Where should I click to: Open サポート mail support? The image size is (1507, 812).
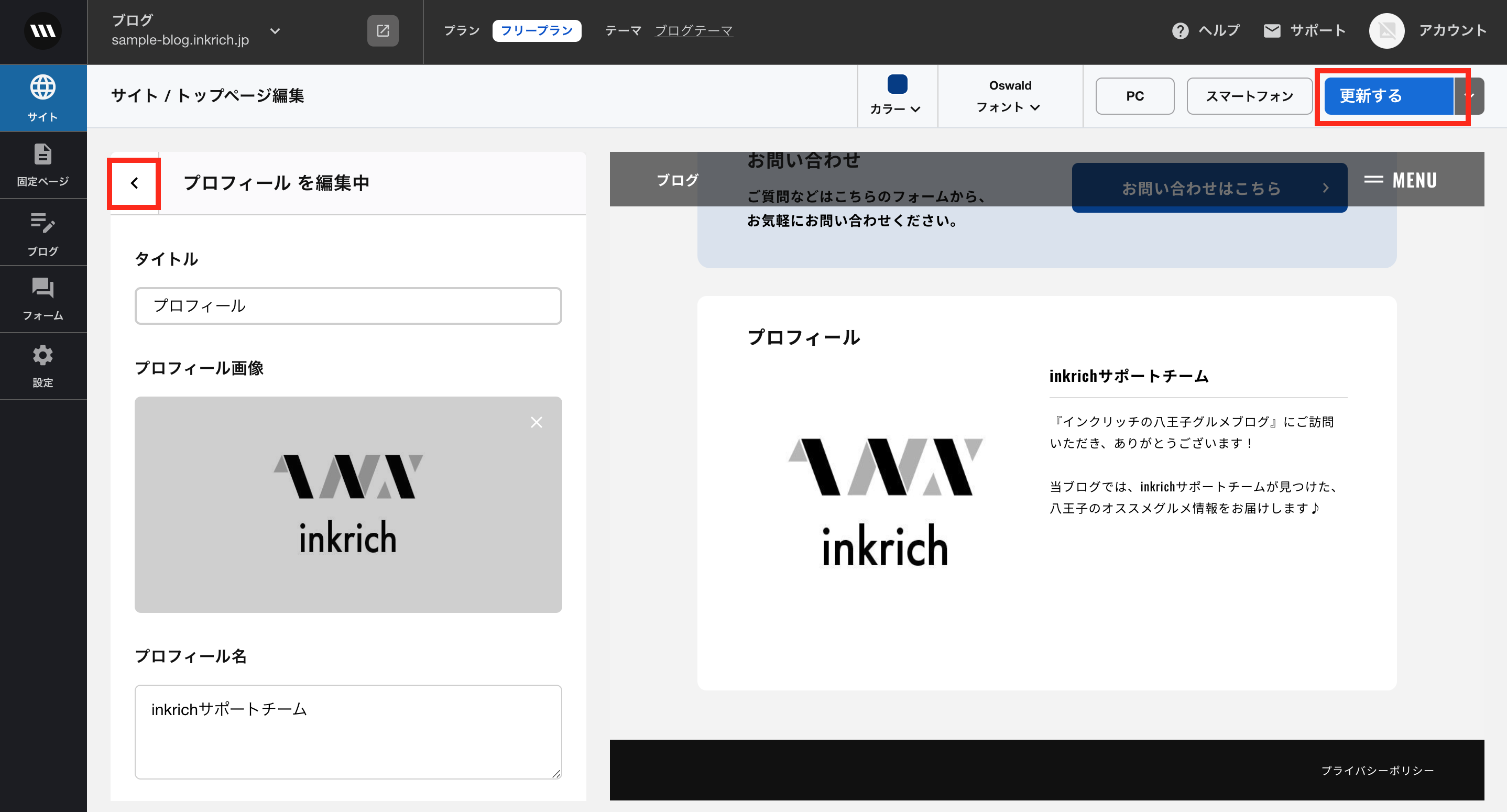(x=1305, y=30)
